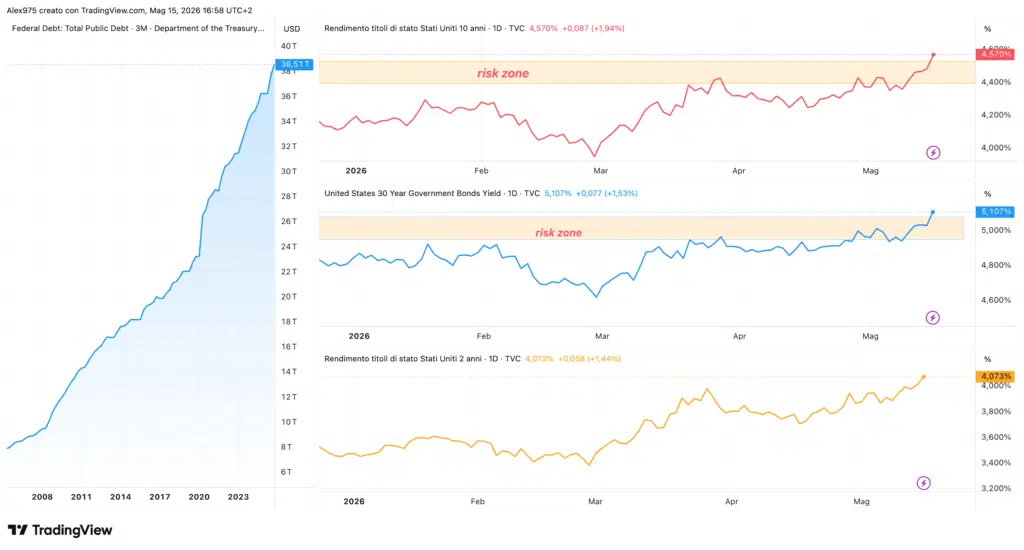Viewport: 1024px width, 550px height.
Task: Click the risk zone label on 30-year chart
Action: 558,233
